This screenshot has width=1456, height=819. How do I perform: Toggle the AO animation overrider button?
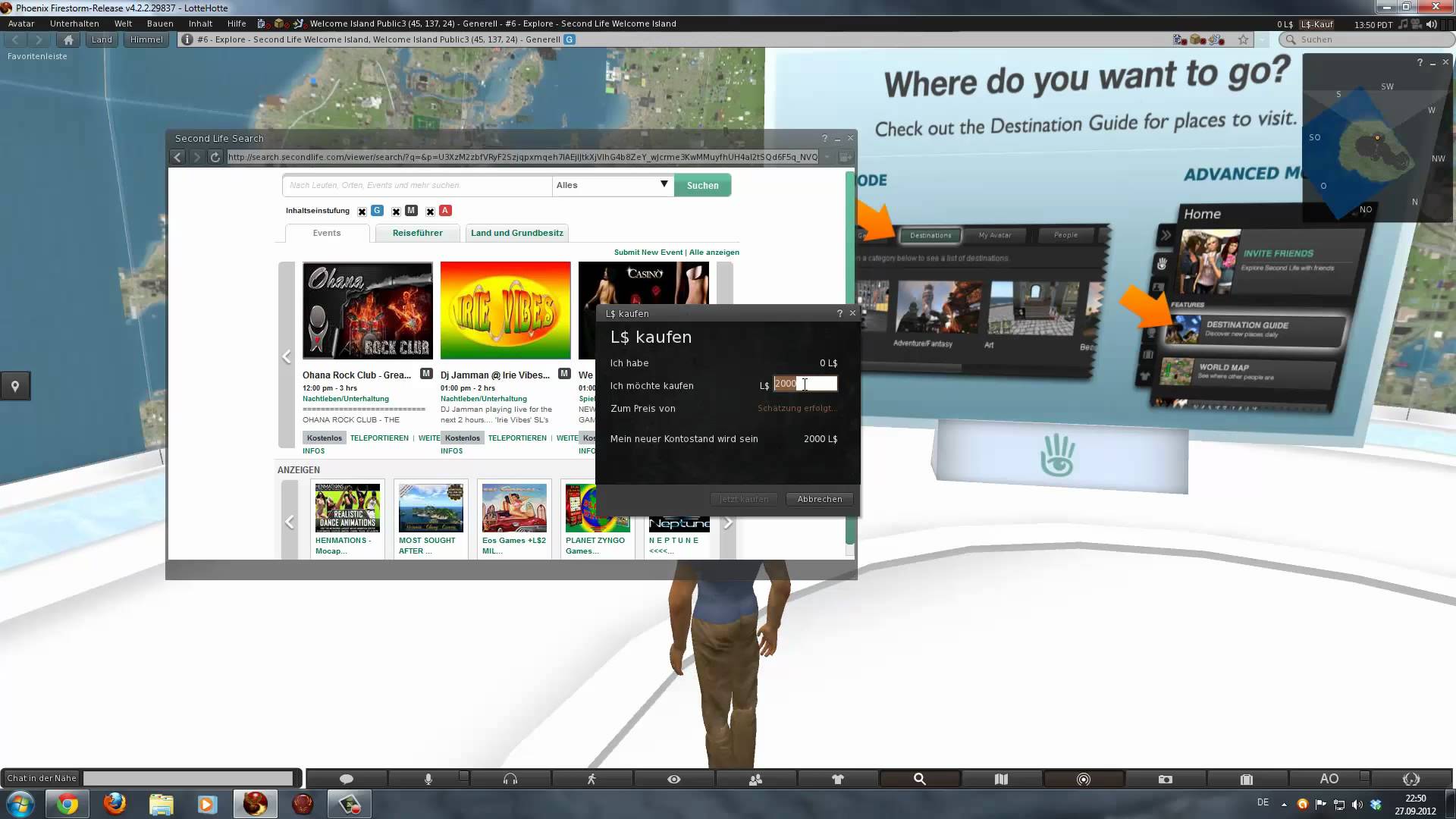pyautogui.click(x=1329, y=779)
